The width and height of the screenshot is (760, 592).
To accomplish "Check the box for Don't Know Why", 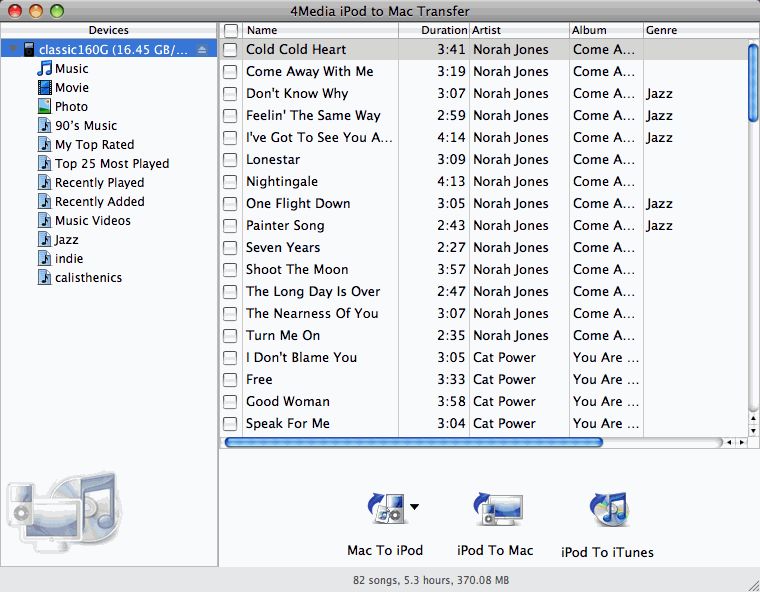I will [230, 94].
